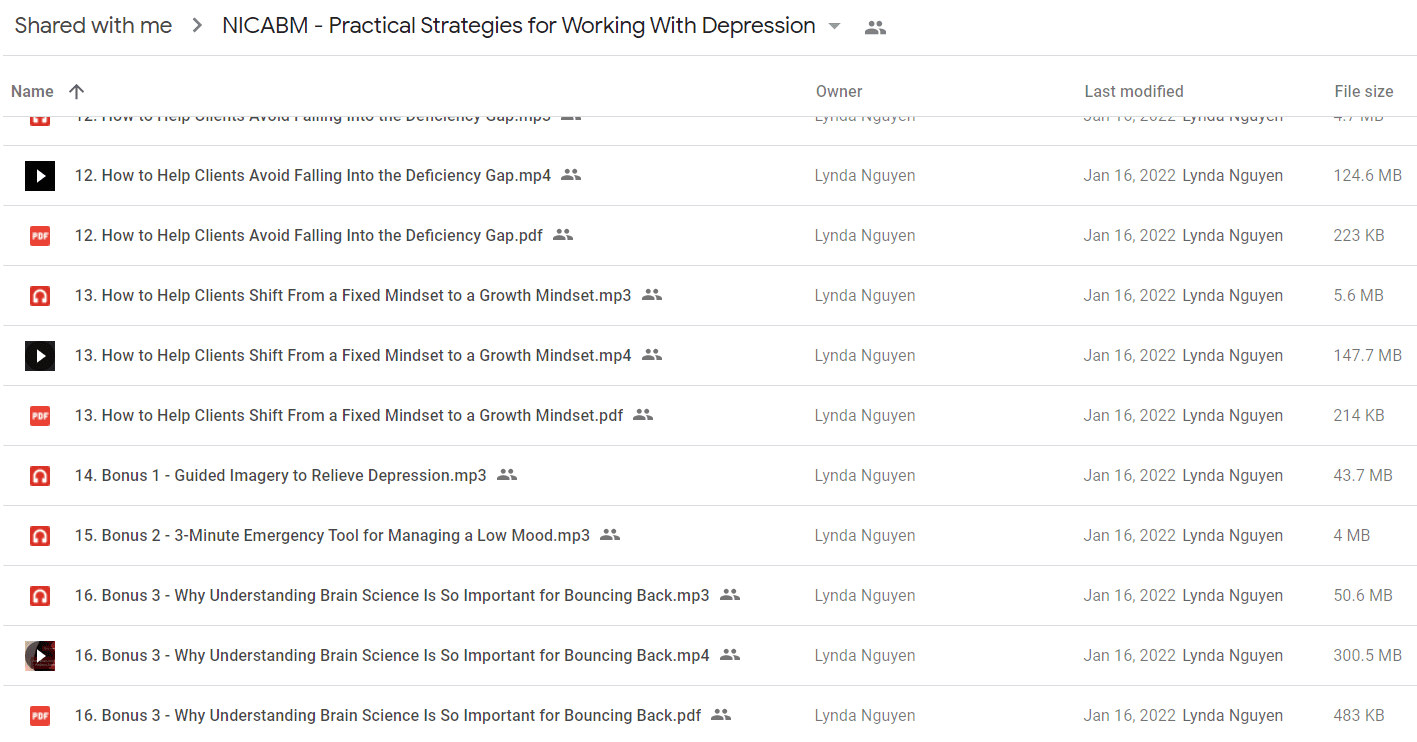Image resolution: width=1417 pixels, height=742 pixels.
Task: Reverse sort order with the Name arrow
Action: pyautogui.click(x=76, y=91)
